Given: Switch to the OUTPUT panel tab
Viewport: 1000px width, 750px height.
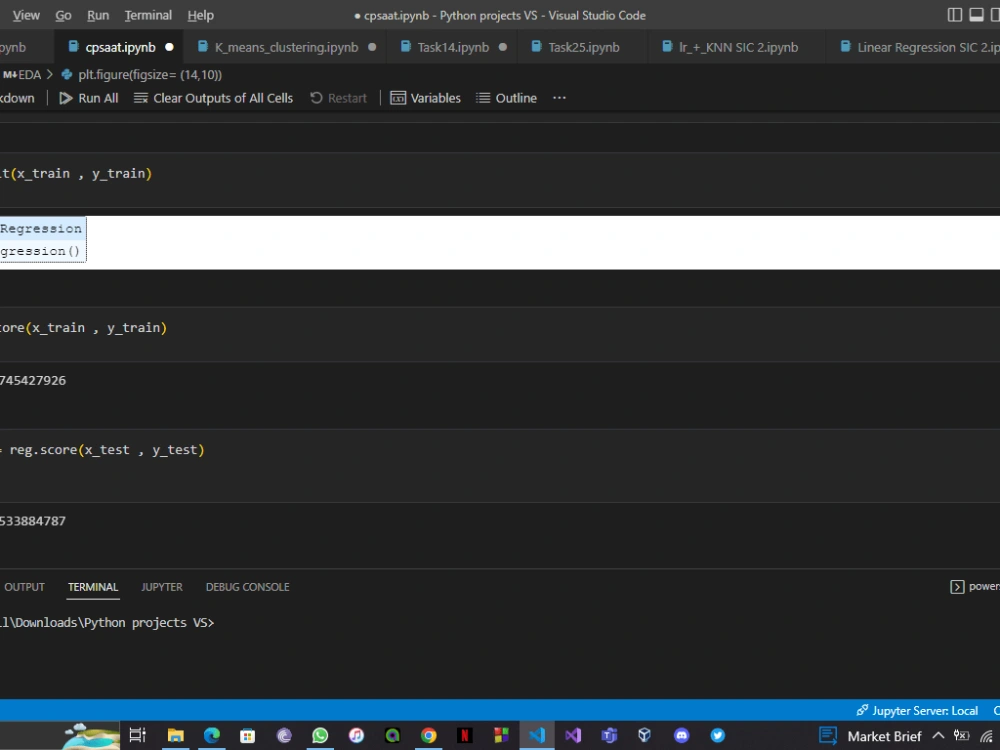Looking at the screenshot, I should tap(24, 587).
